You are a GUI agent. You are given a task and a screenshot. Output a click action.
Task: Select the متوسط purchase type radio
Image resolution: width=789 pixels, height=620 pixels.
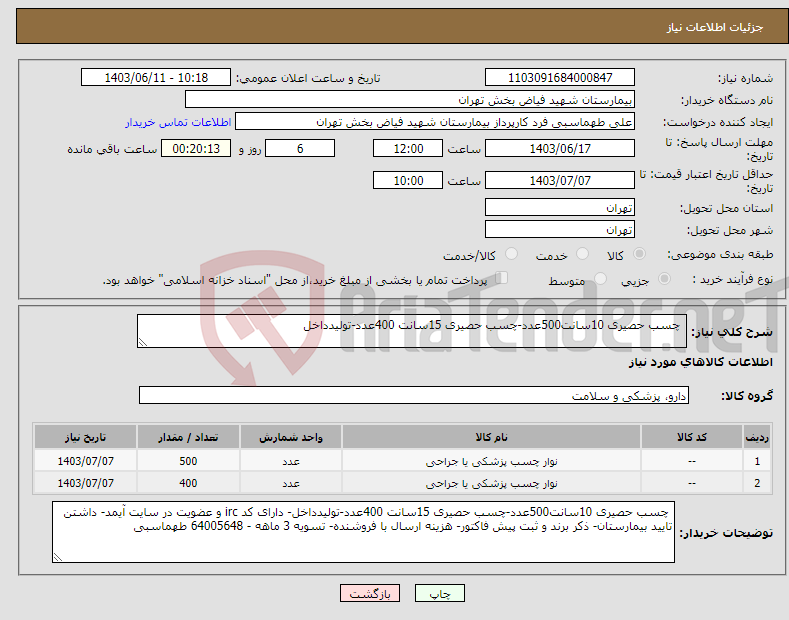[600, 279]
